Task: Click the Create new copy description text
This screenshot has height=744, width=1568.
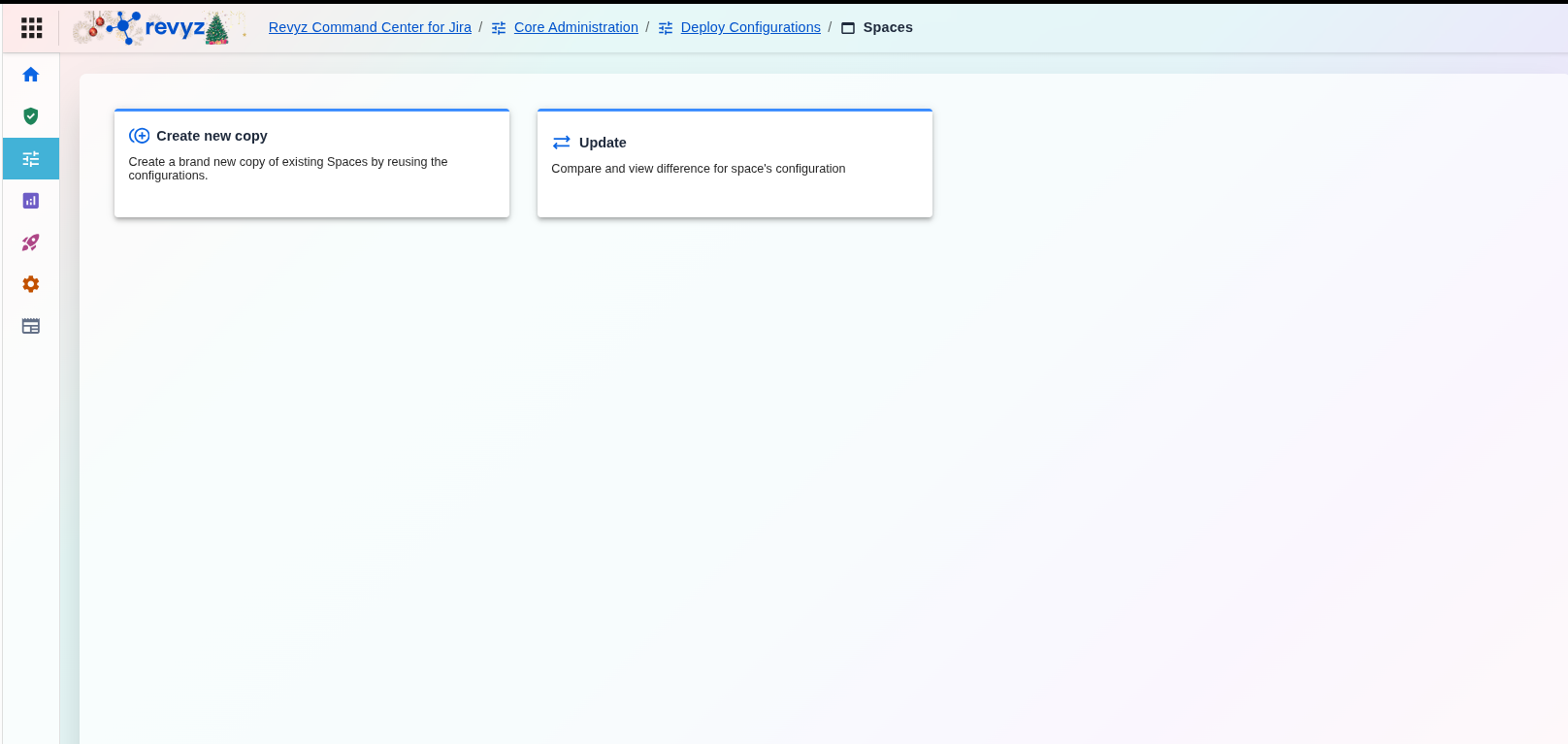Action: pos(288,169)
